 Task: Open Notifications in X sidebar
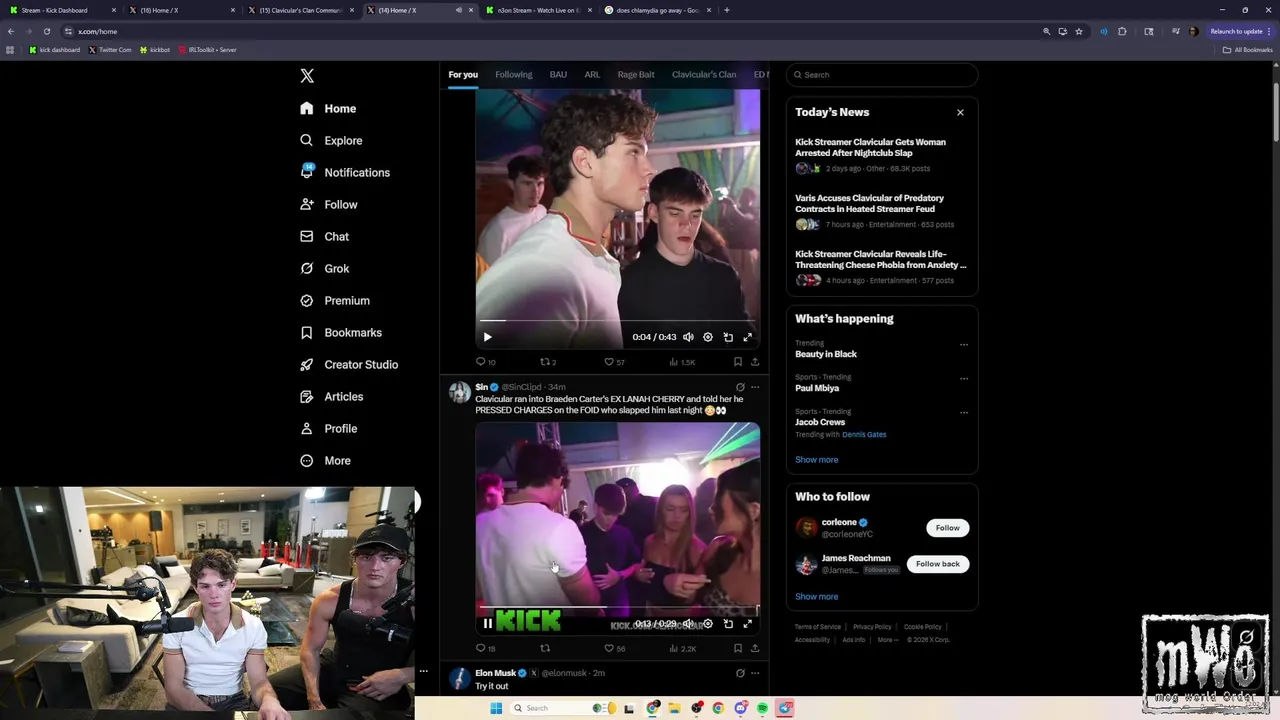click(x=345, y=173)
